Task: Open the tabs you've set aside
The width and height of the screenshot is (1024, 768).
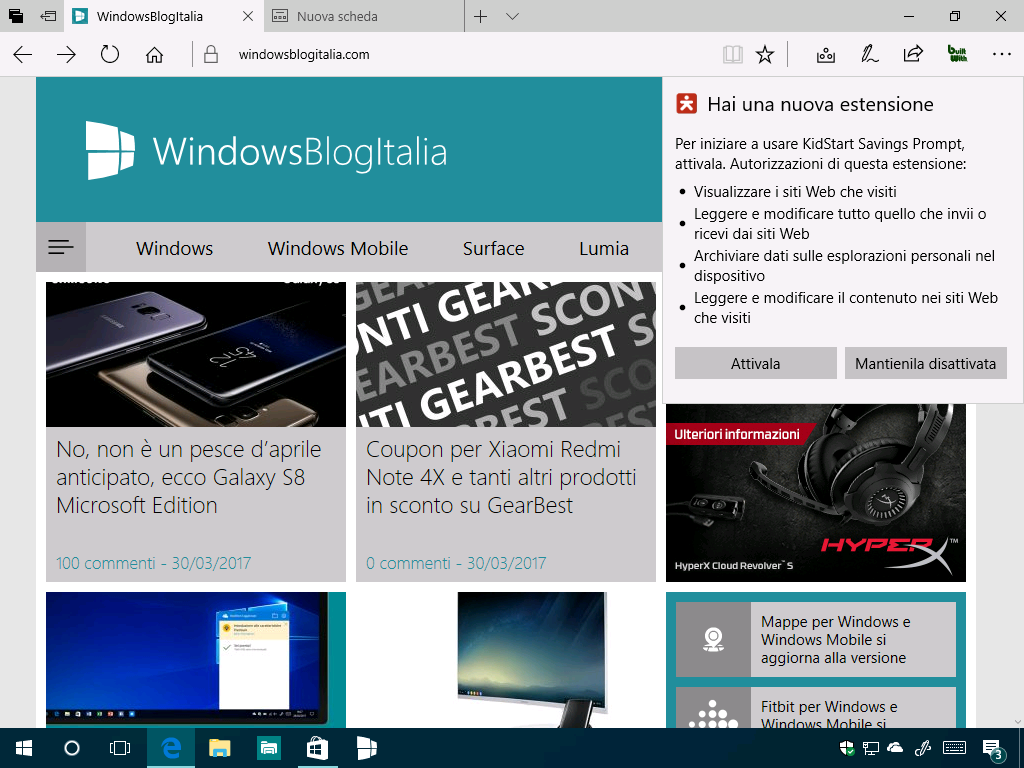Action: (x=16, y=16)
